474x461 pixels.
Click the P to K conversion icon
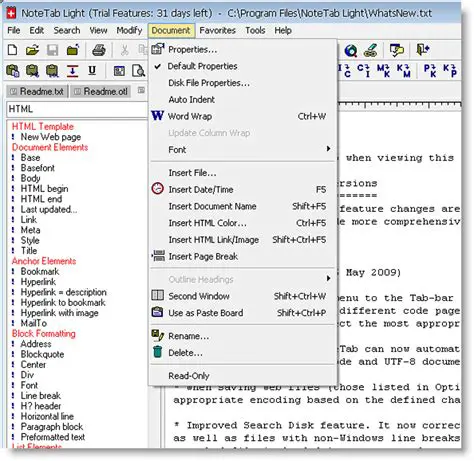(x=430, y=71)
